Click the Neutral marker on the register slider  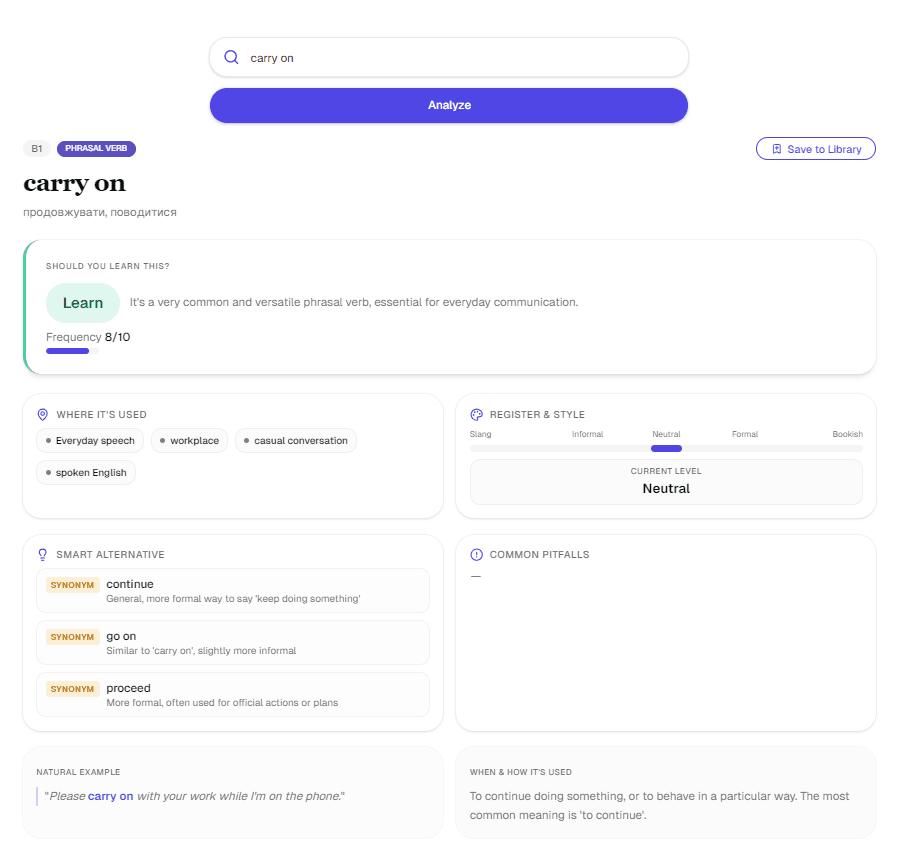(666, 448)
